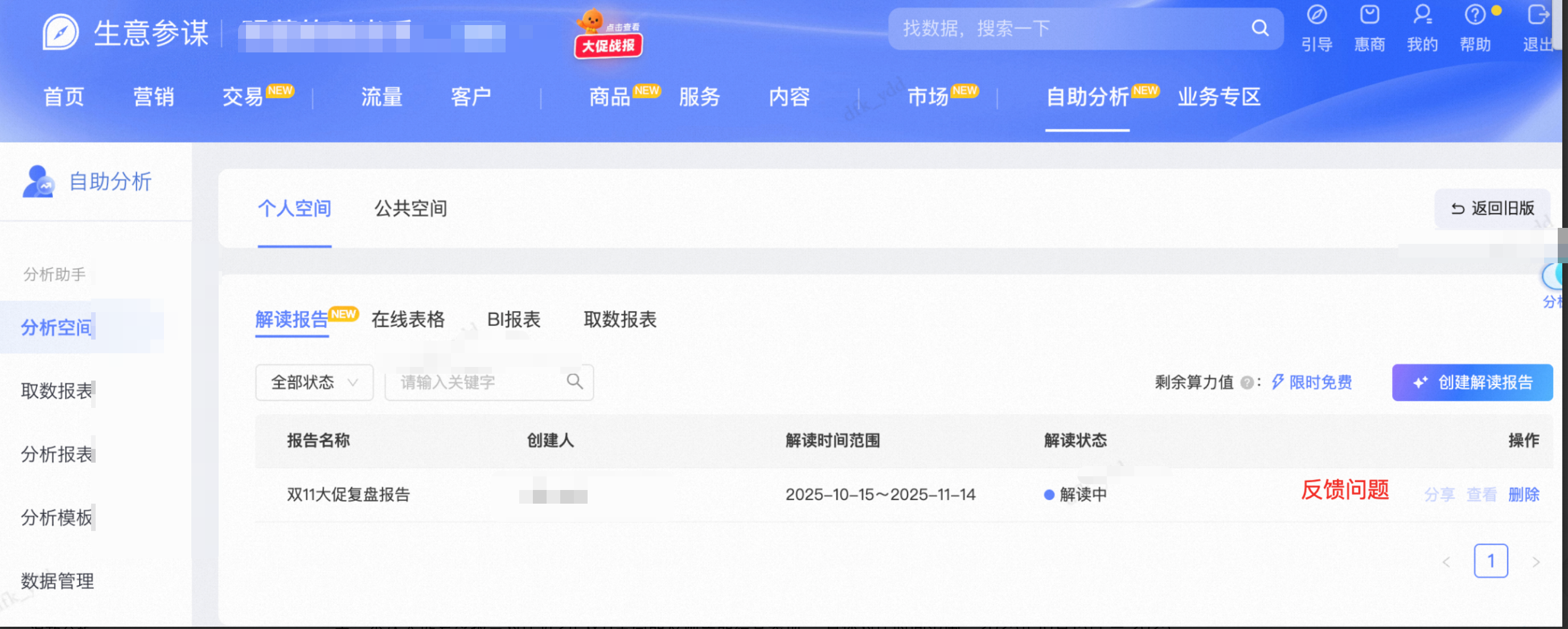Switch to the 公共空间 tab

click(411, 209)
